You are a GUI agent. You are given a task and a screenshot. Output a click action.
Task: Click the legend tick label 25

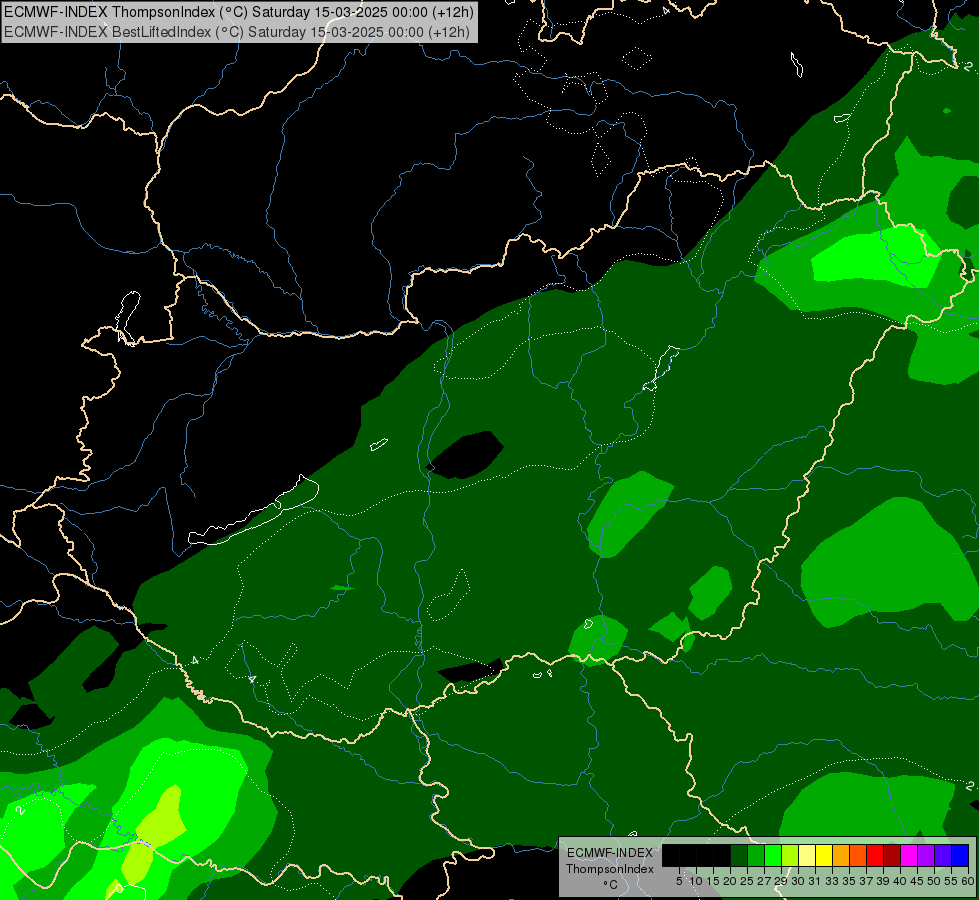tap(747, 881)
